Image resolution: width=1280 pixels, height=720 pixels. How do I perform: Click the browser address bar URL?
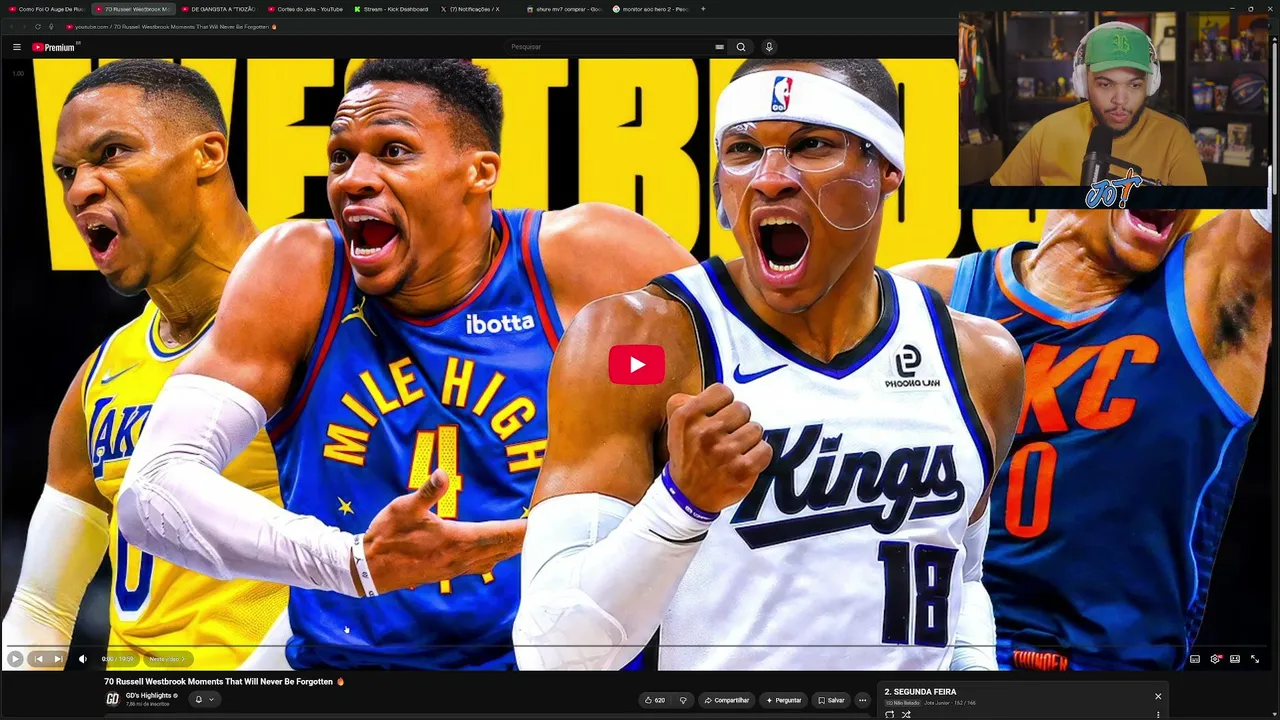pos(172,27)
